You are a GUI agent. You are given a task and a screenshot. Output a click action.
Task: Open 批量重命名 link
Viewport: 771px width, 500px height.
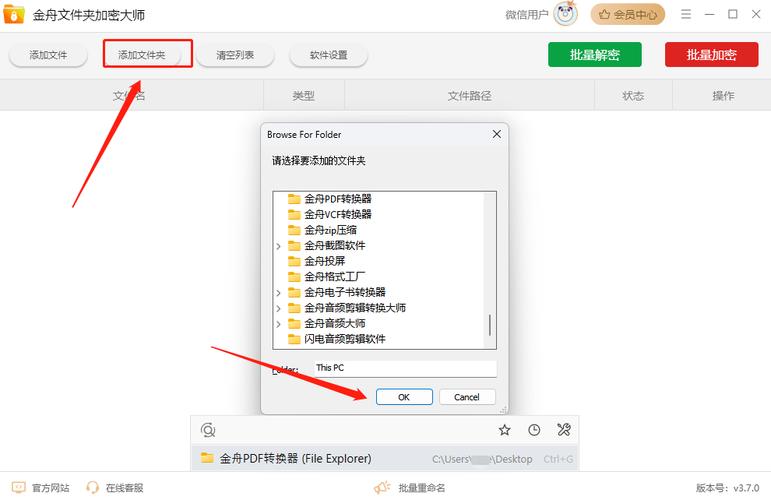[x=421, y=488]
